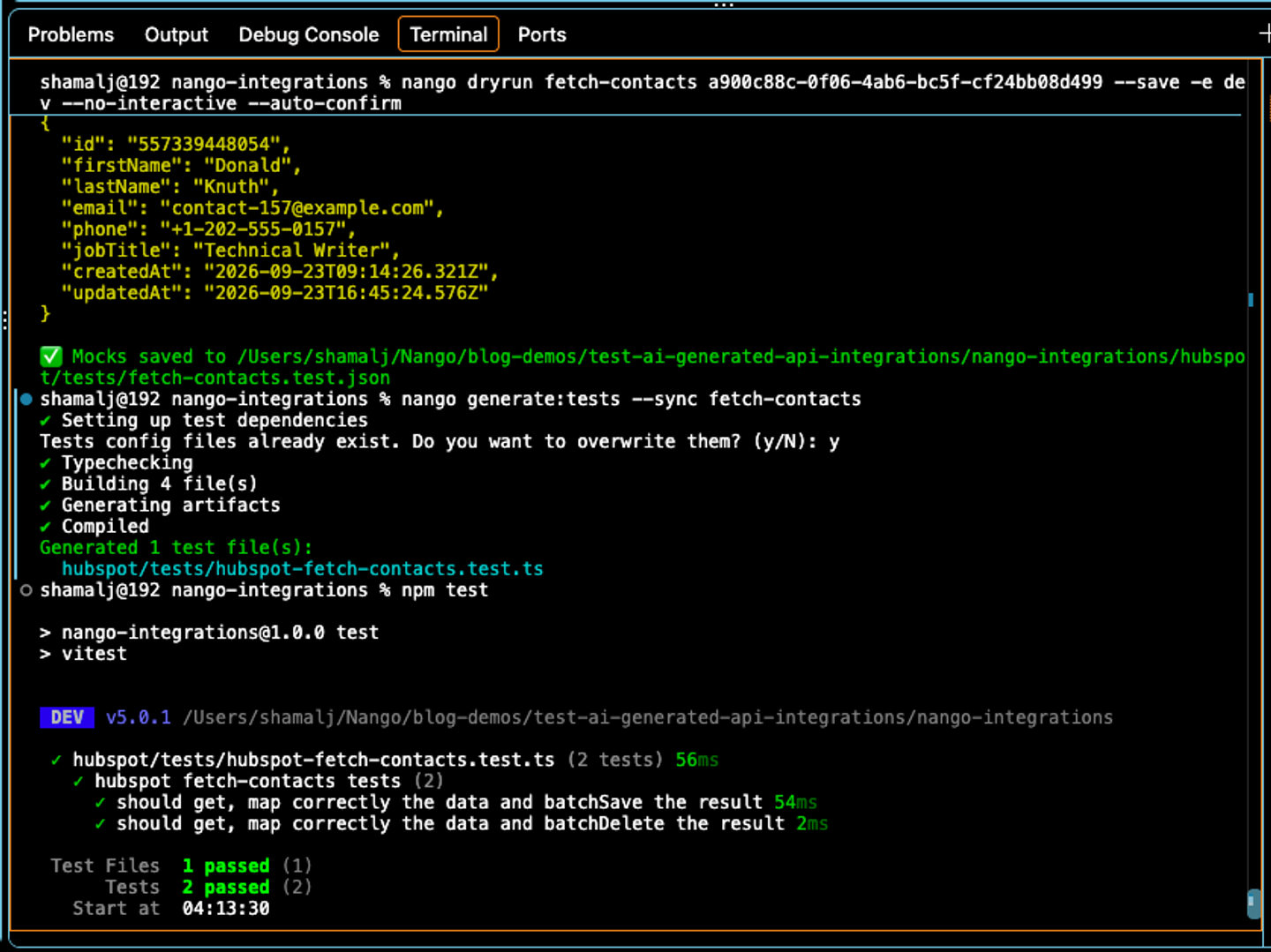Click the terminal scrollbar thumb at bottom right
This screenshot has width=1271, height=952.
coord(1253,903)
